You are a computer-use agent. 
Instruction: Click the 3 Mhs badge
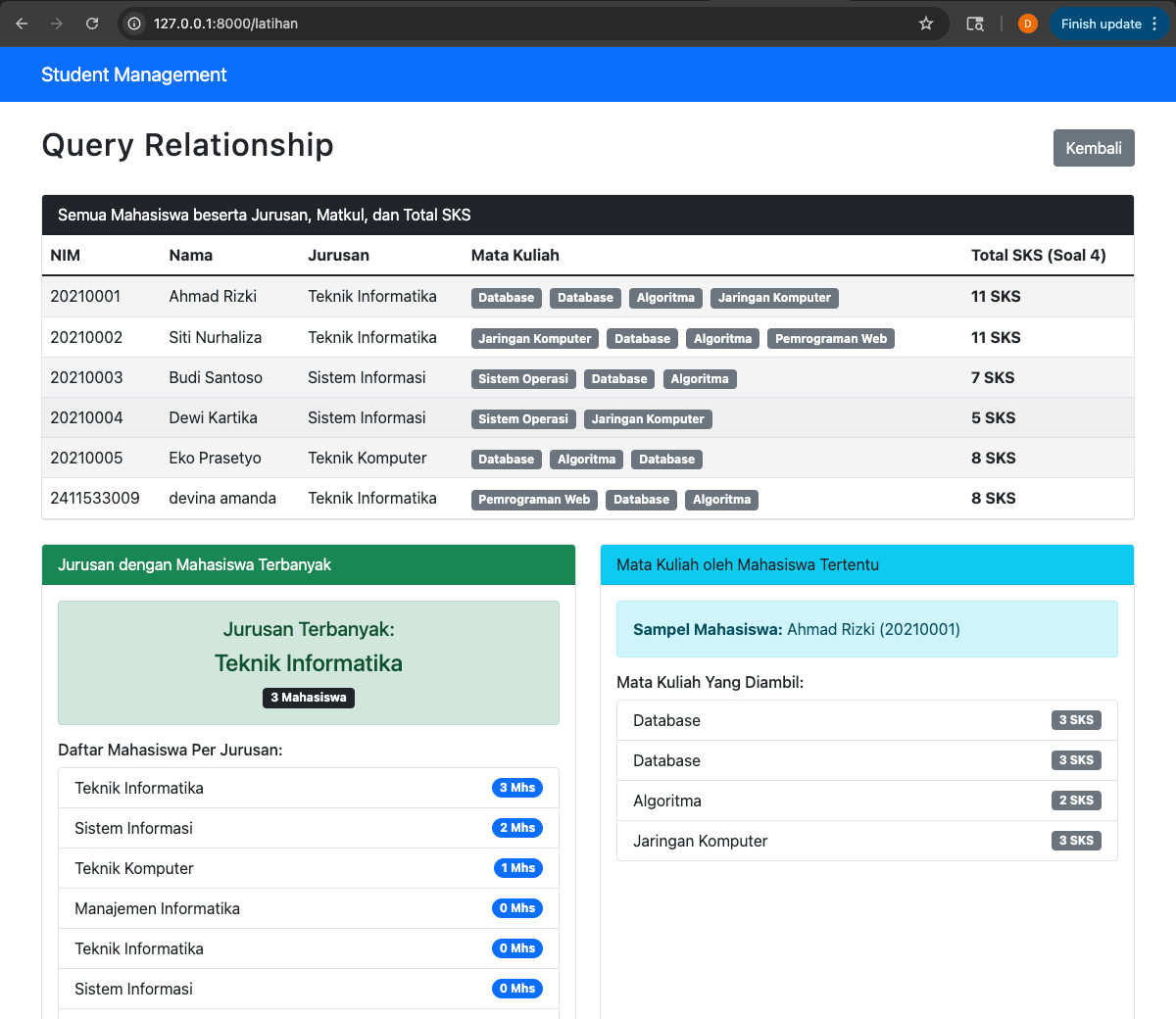[x=517, y=788]
